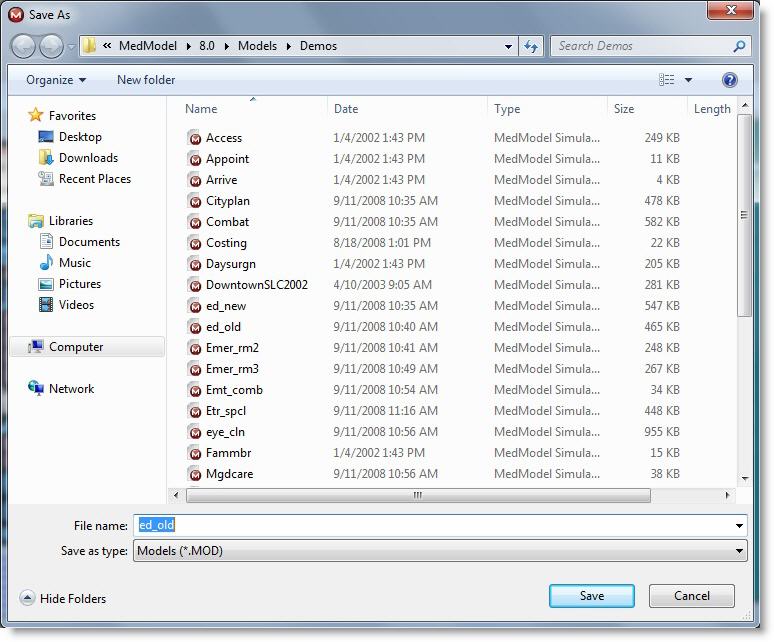This screenshot has width=774, height=642.
Task: Open the File name dropdown arrow
Action: (739, 526)
